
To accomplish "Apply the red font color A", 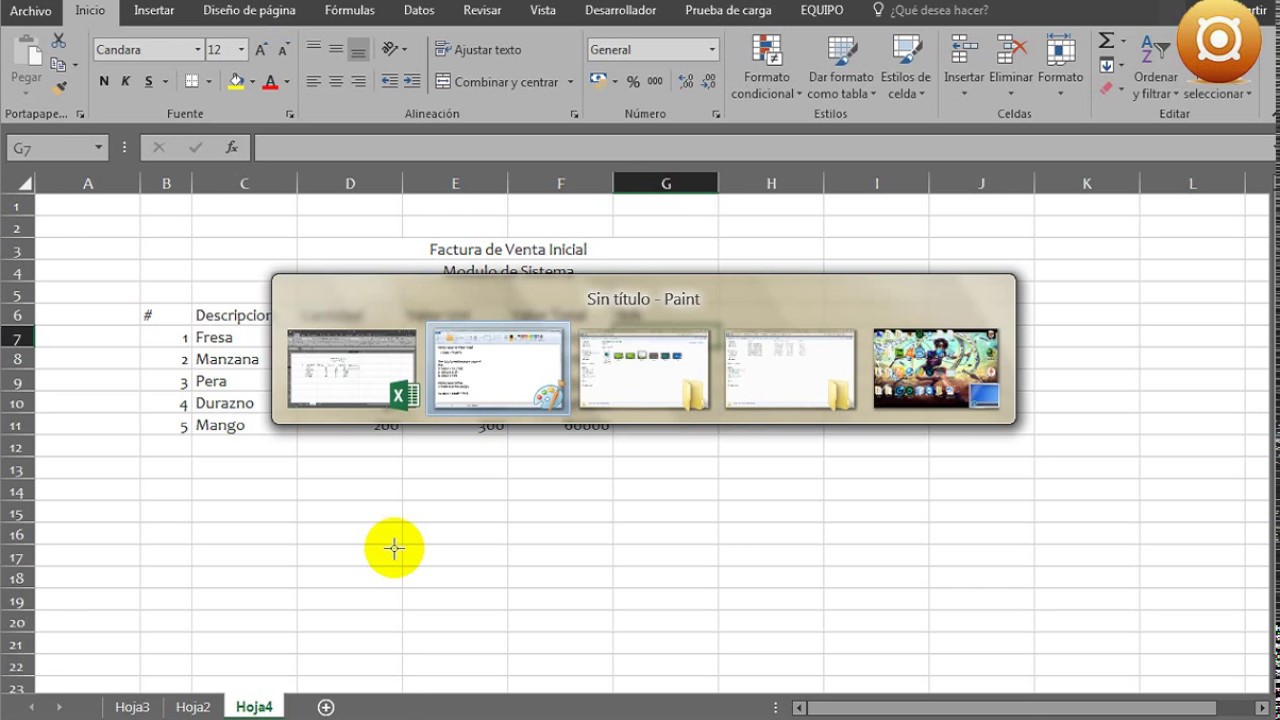I will 270,82.
